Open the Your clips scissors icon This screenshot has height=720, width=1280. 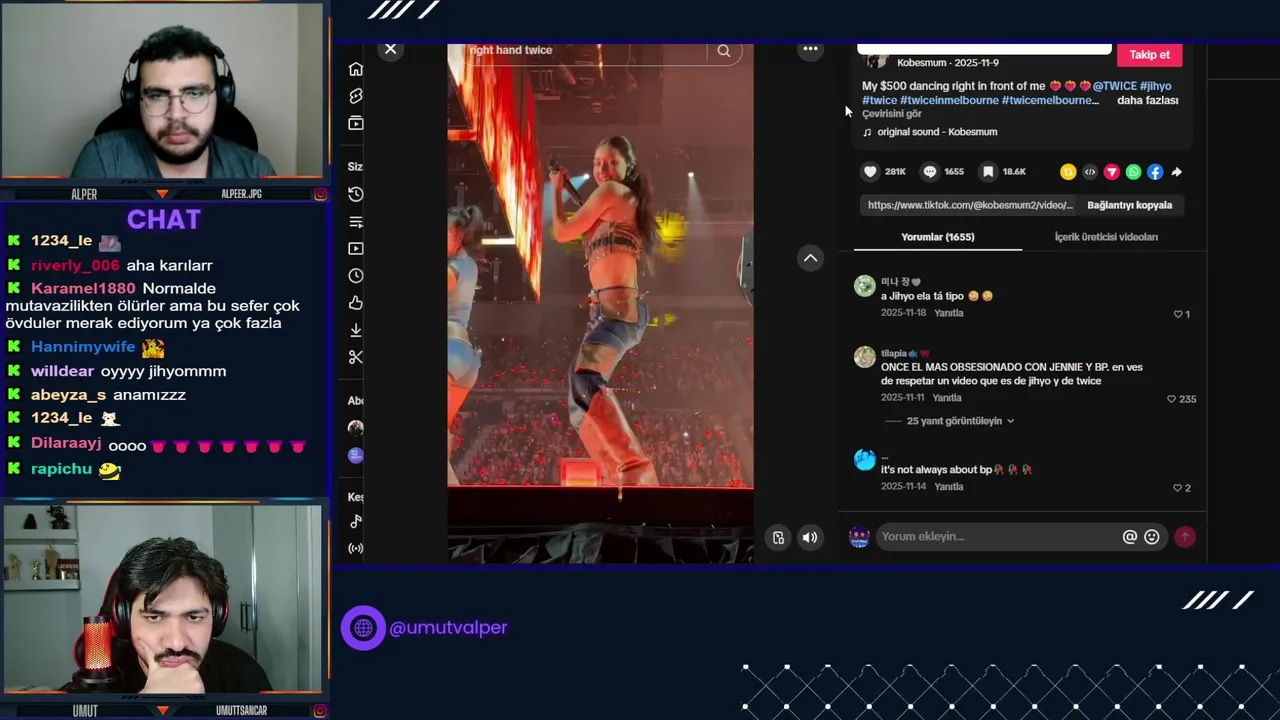coord(356,357)
